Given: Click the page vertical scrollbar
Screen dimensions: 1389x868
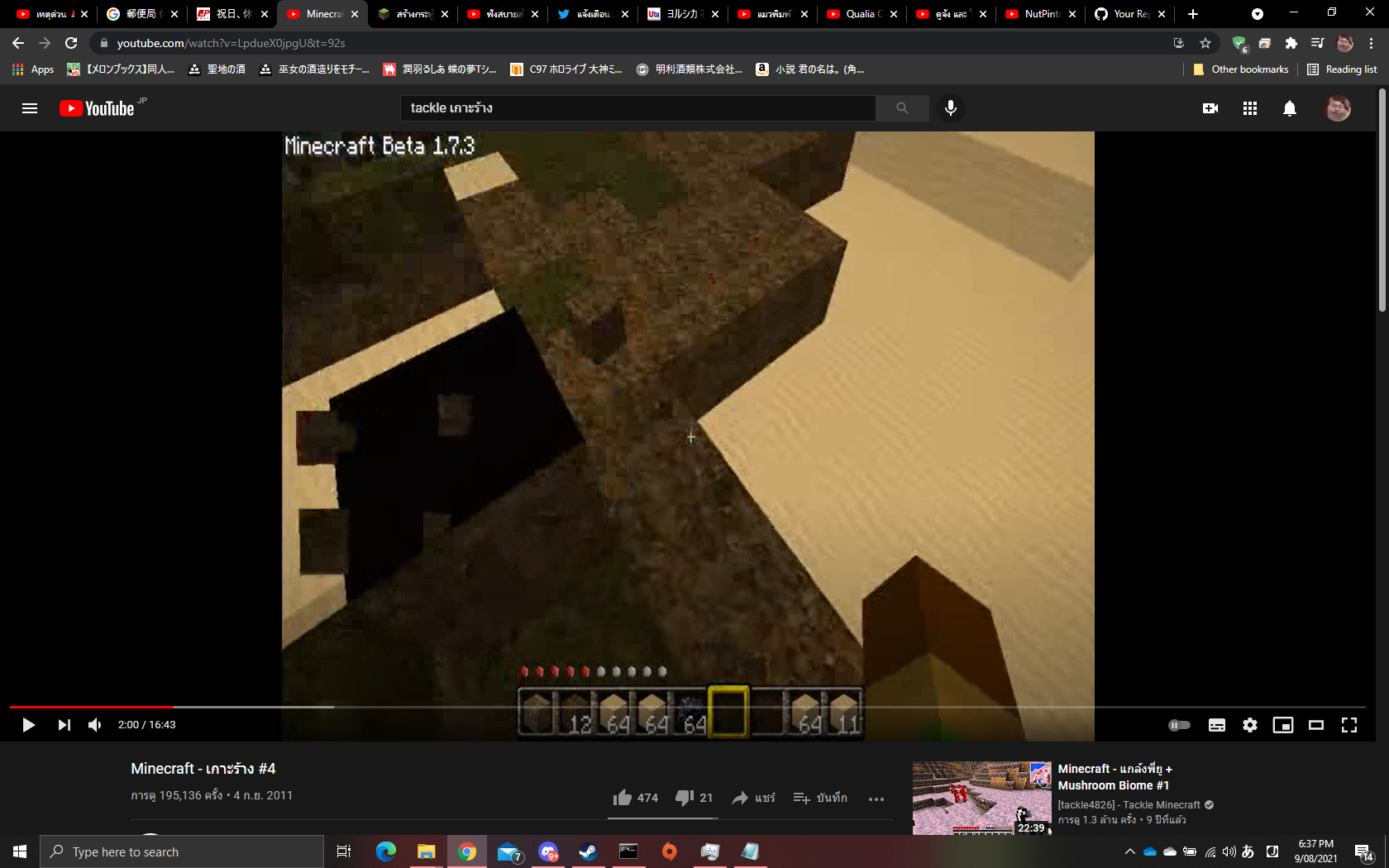Looking at the screenshot, I should (x=1382, y=198).
